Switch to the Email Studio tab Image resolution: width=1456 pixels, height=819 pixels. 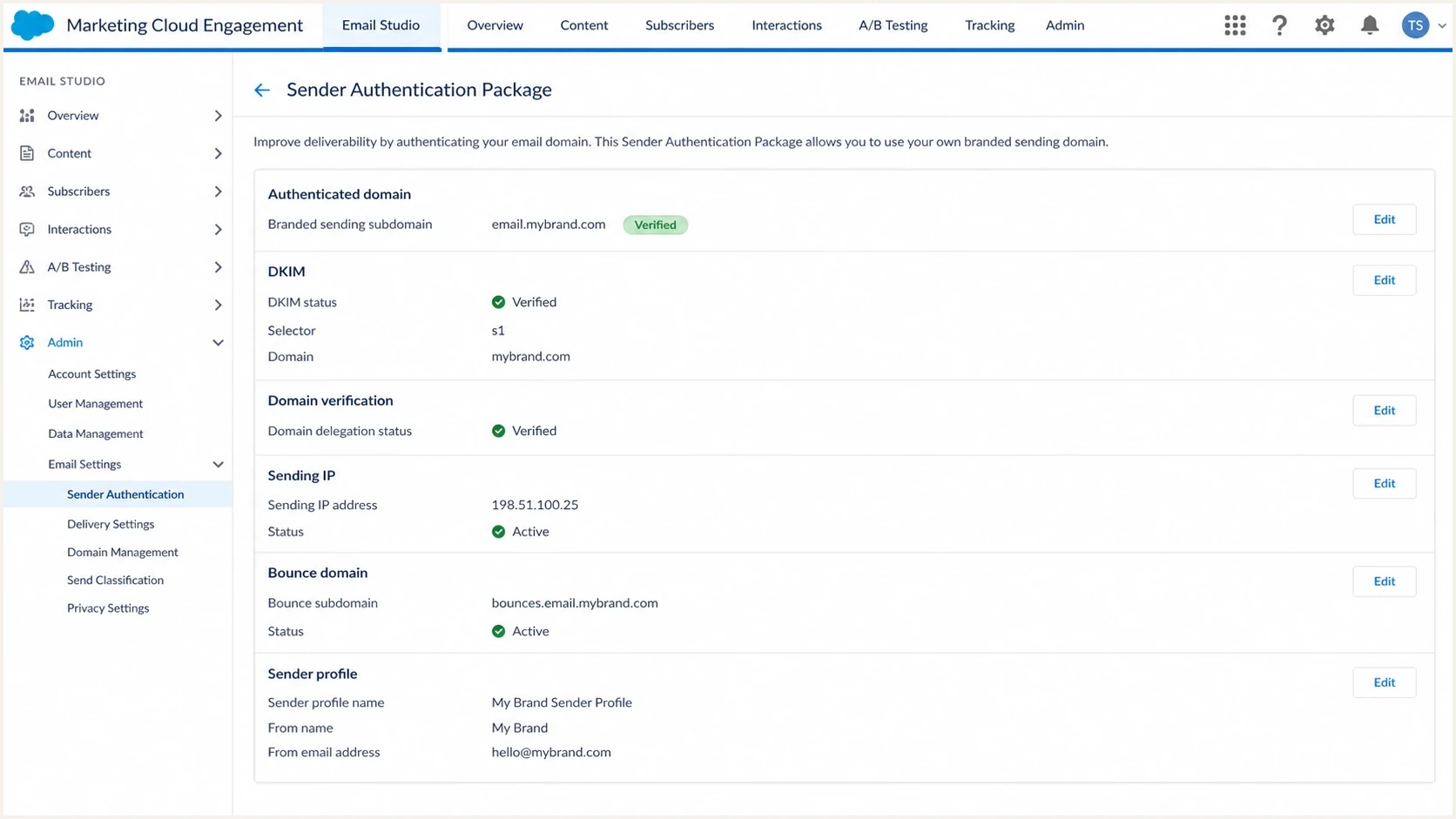(x=381, y=25)
